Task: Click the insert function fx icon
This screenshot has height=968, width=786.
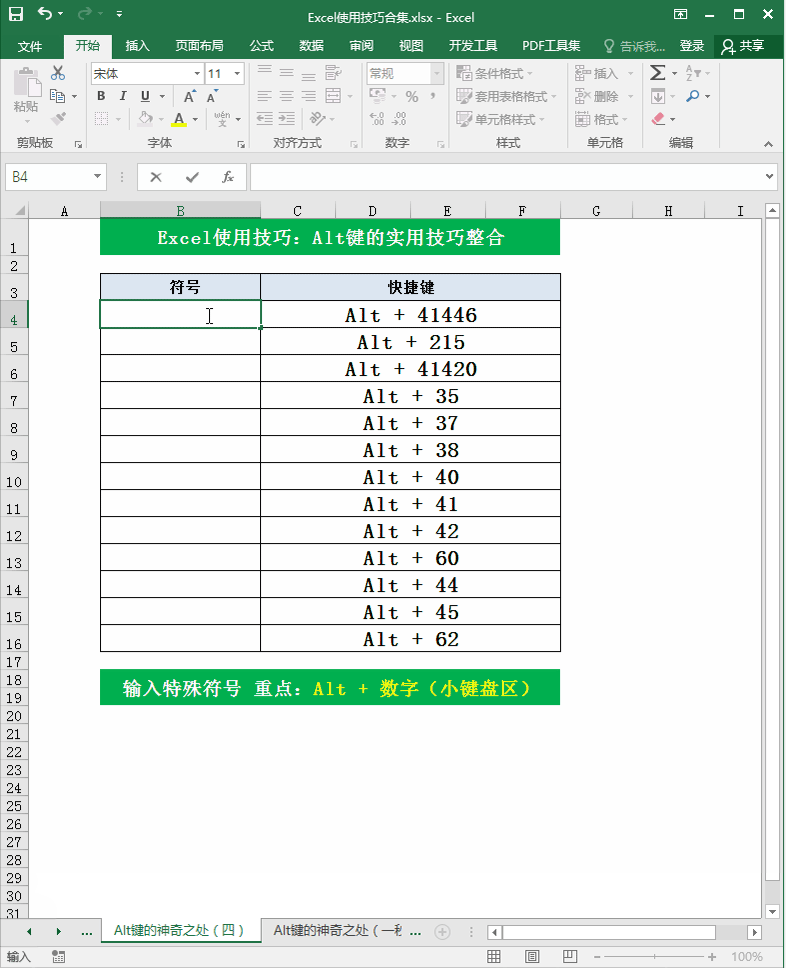Action: tap(228, 177)
